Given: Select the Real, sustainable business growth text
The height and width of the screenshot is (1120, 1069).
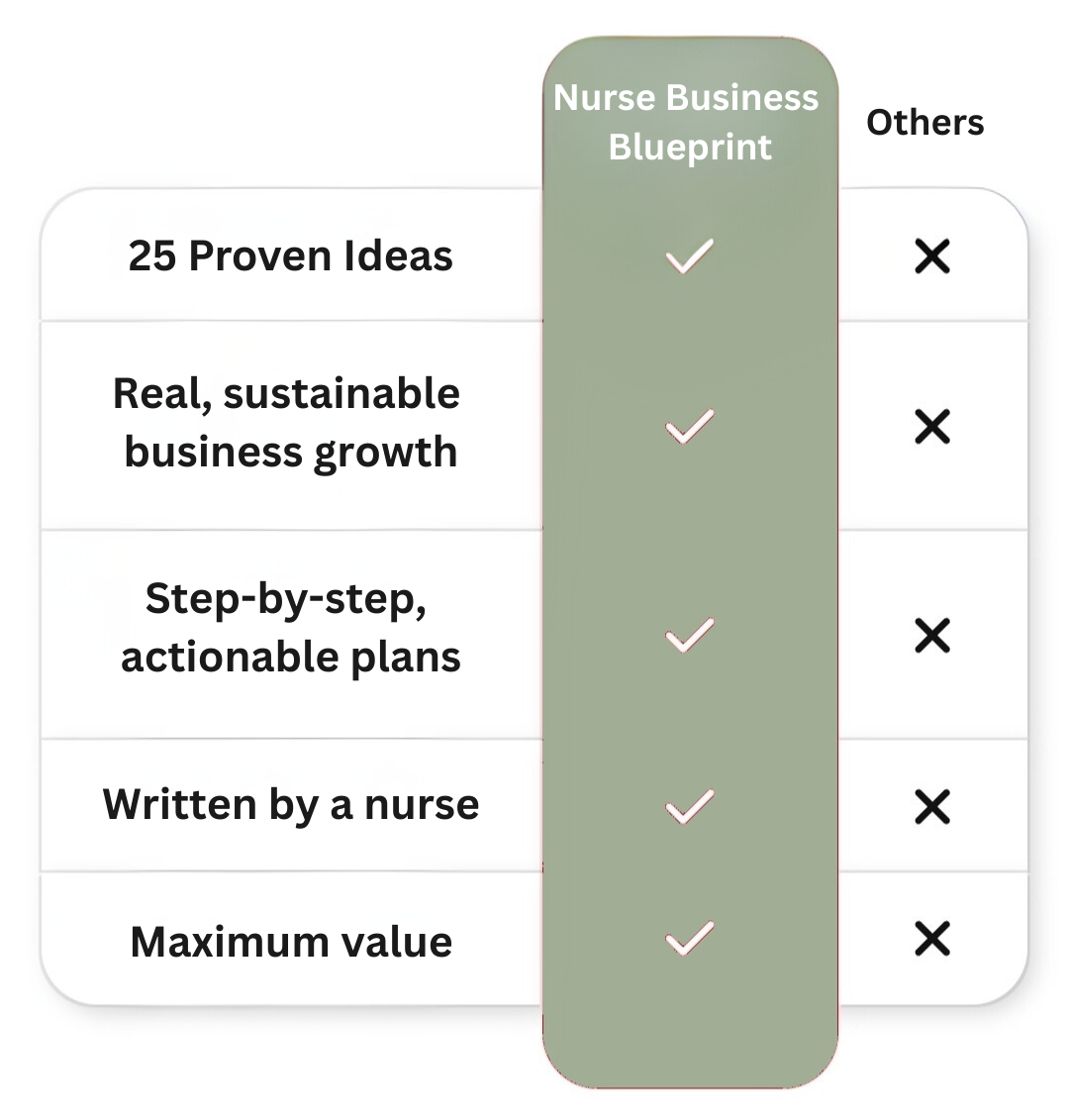Looking at the screenshot, I should pyautogui.click(x=288, y=423).
